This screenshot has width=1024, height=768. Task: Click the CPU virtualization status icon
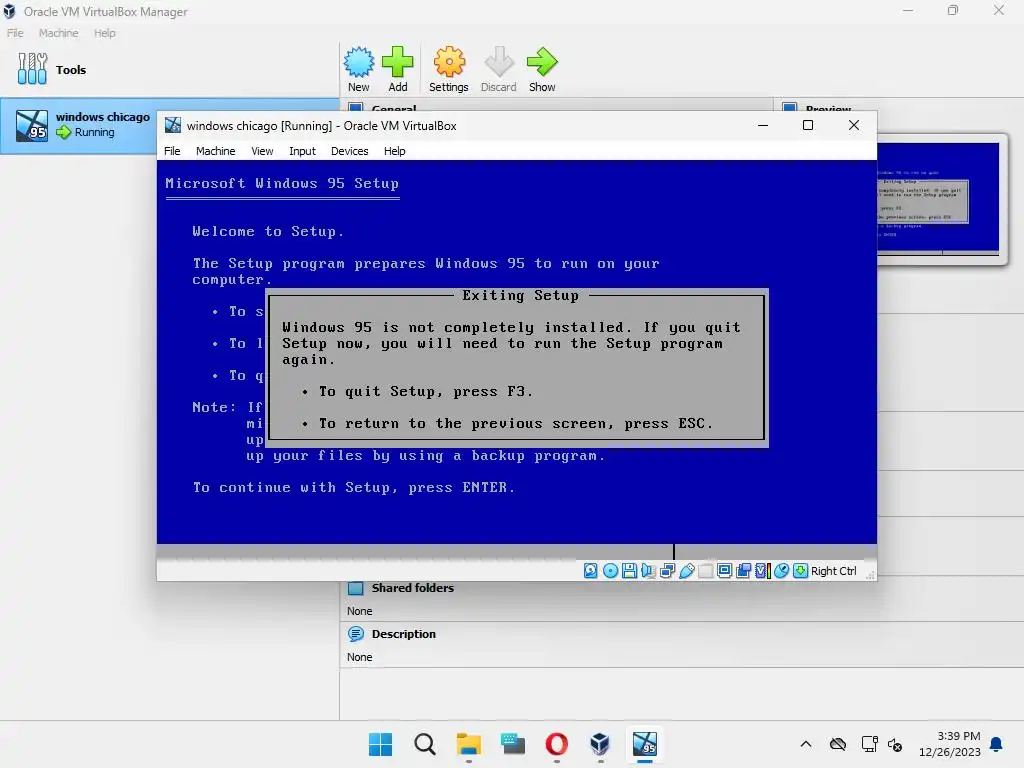point(762,571)
